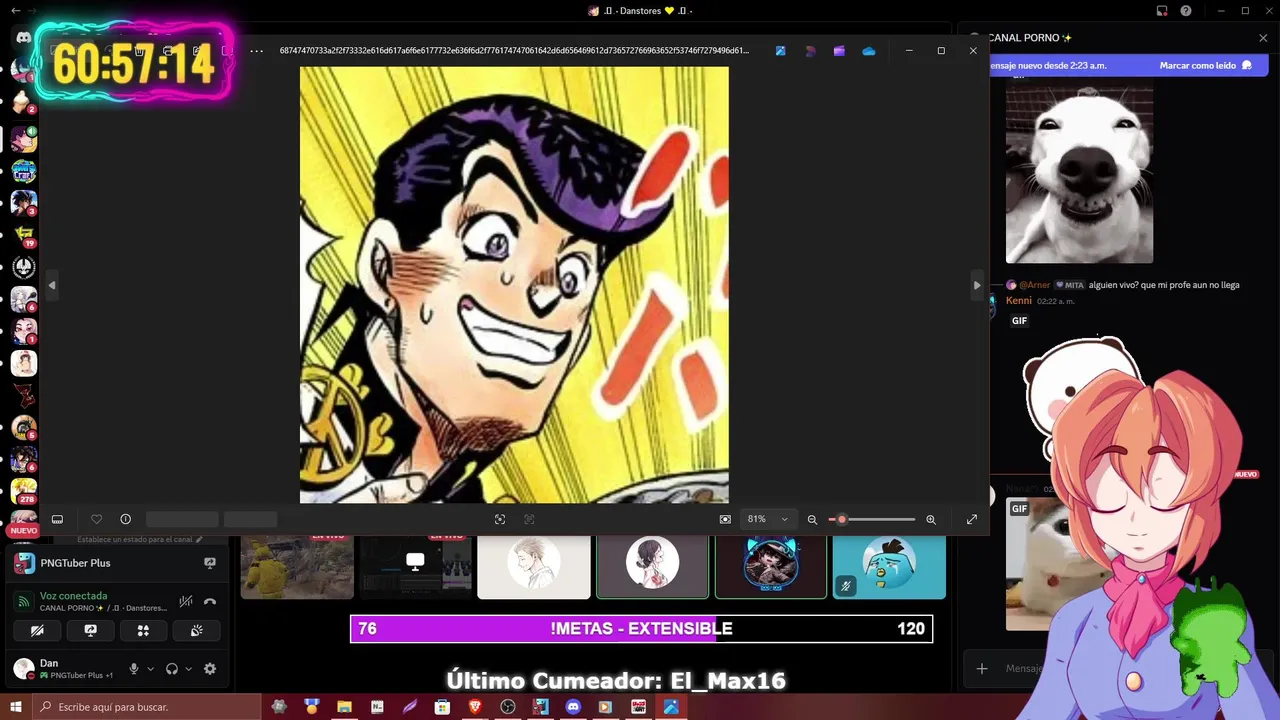Click the Windows taskbar search box
Viewport: 1280px width, 720px height.
(146, 707)
